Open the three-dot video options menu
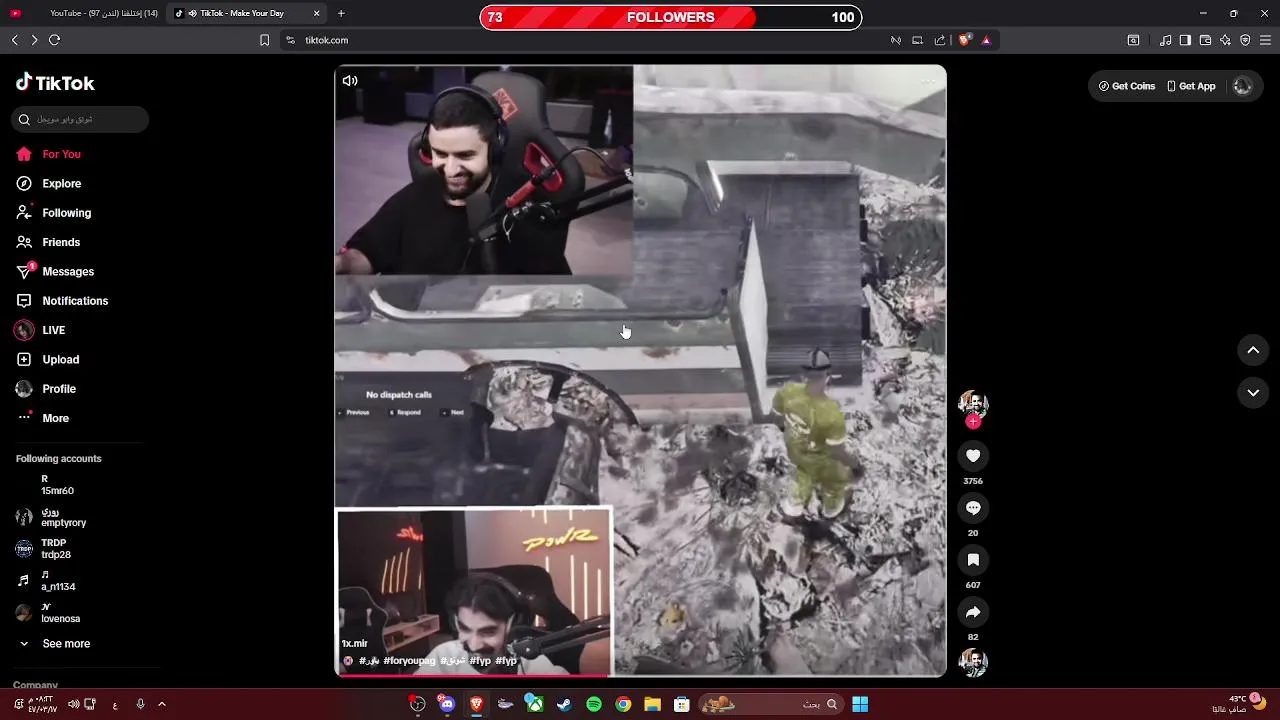Viewport: 1280px width, 720px height. 929,81
